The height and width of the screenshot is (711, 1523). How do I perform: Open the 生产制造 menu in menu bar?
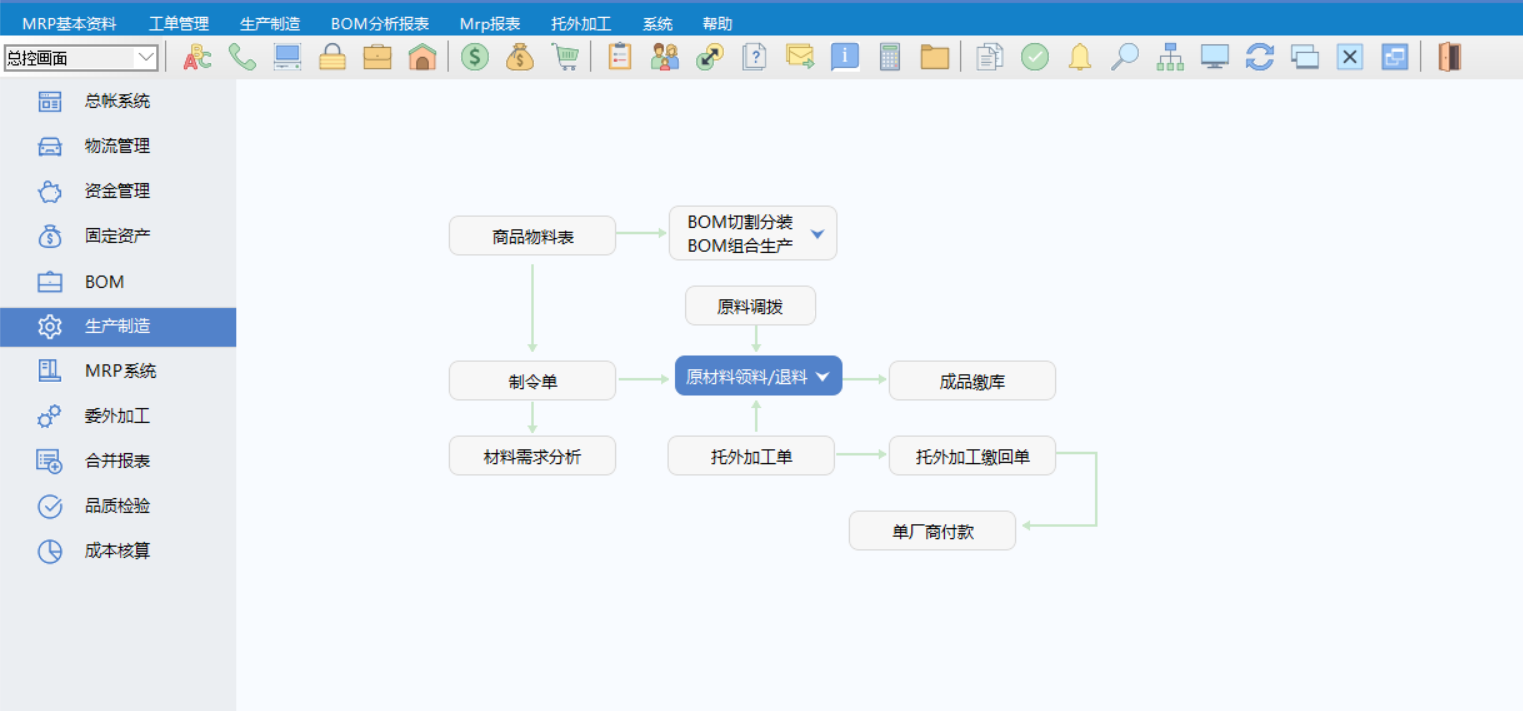tap(270, 24)
